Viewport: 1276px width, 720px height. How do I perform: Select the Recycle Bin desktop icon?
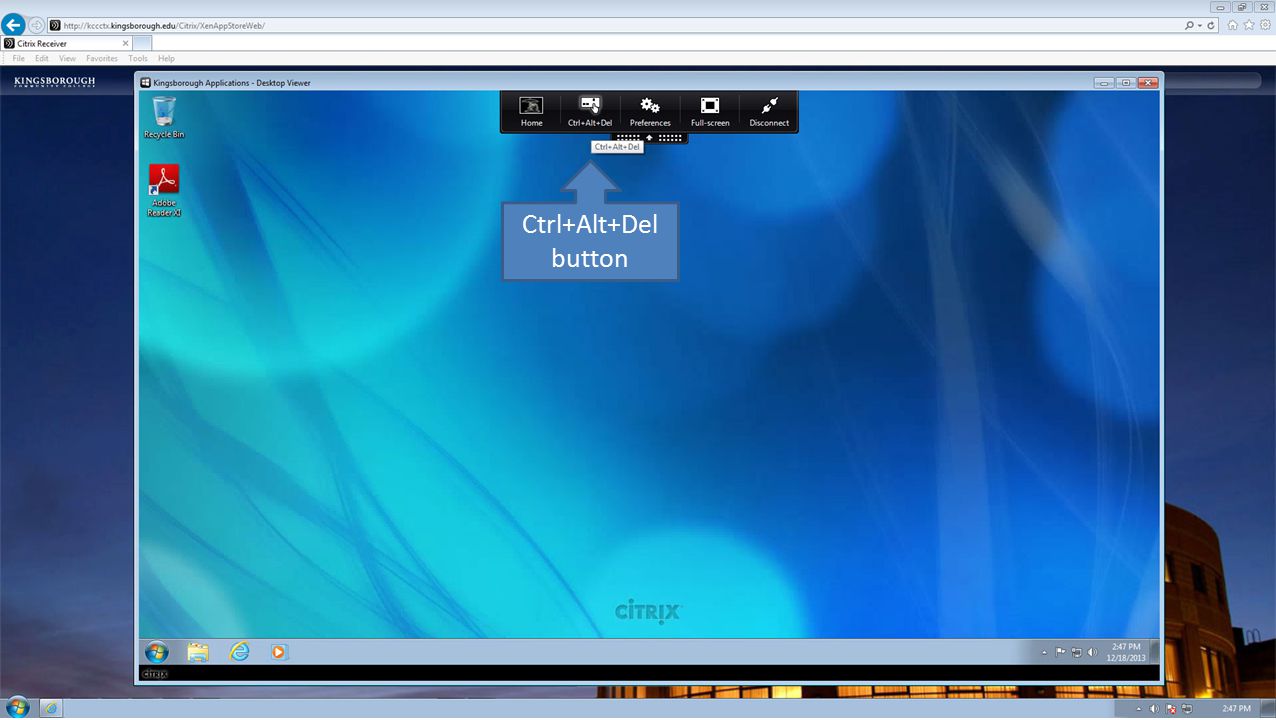pyautogui.click(x=164, y=117)
